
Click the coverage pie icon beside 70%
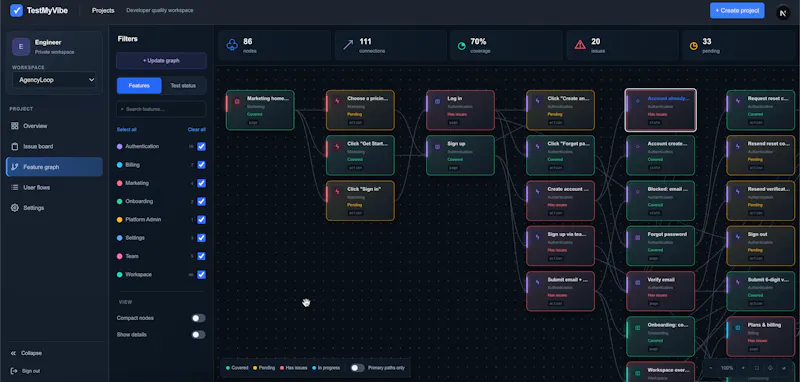tap(462, 46)
